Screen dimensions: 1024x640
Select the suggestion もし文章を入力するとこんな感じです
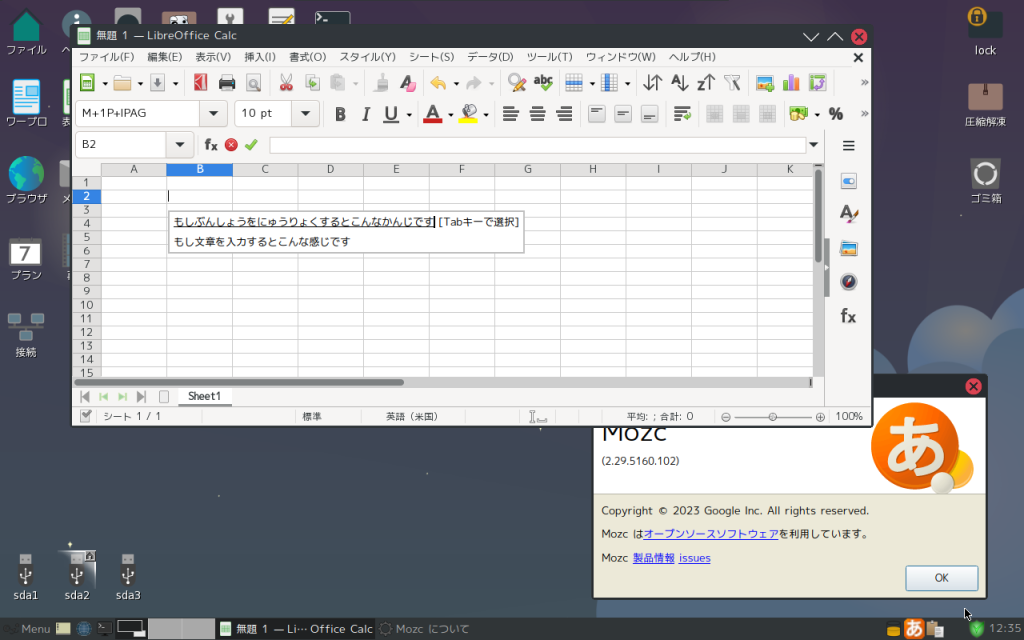(x=262, y=241)
